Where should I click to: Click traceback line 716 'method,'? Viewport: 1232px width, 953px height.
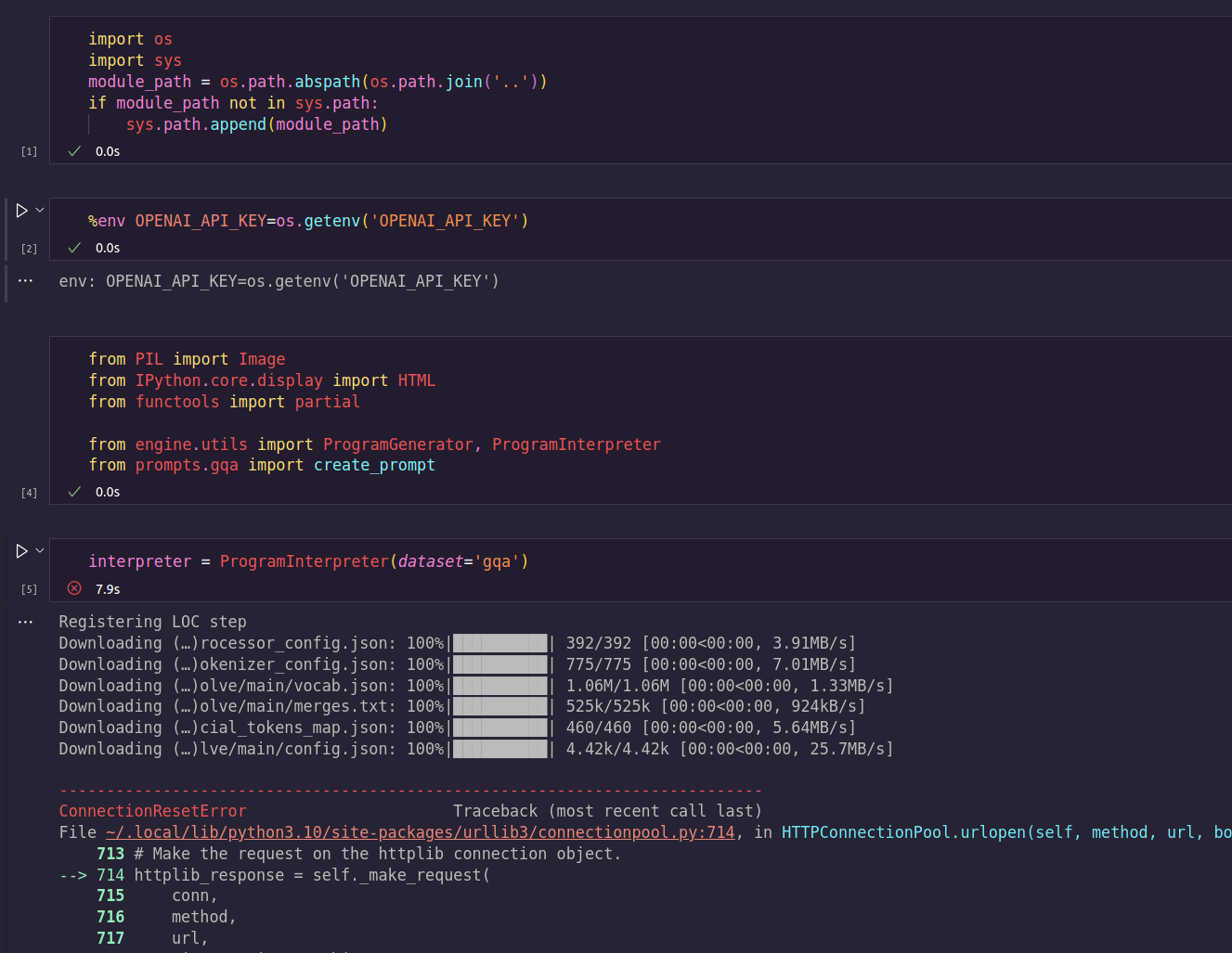166,917
